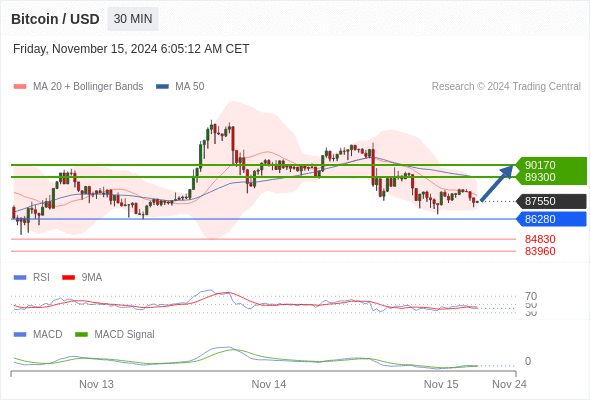Click the MACD blue legend marker
590x400 pixels.
20,334
